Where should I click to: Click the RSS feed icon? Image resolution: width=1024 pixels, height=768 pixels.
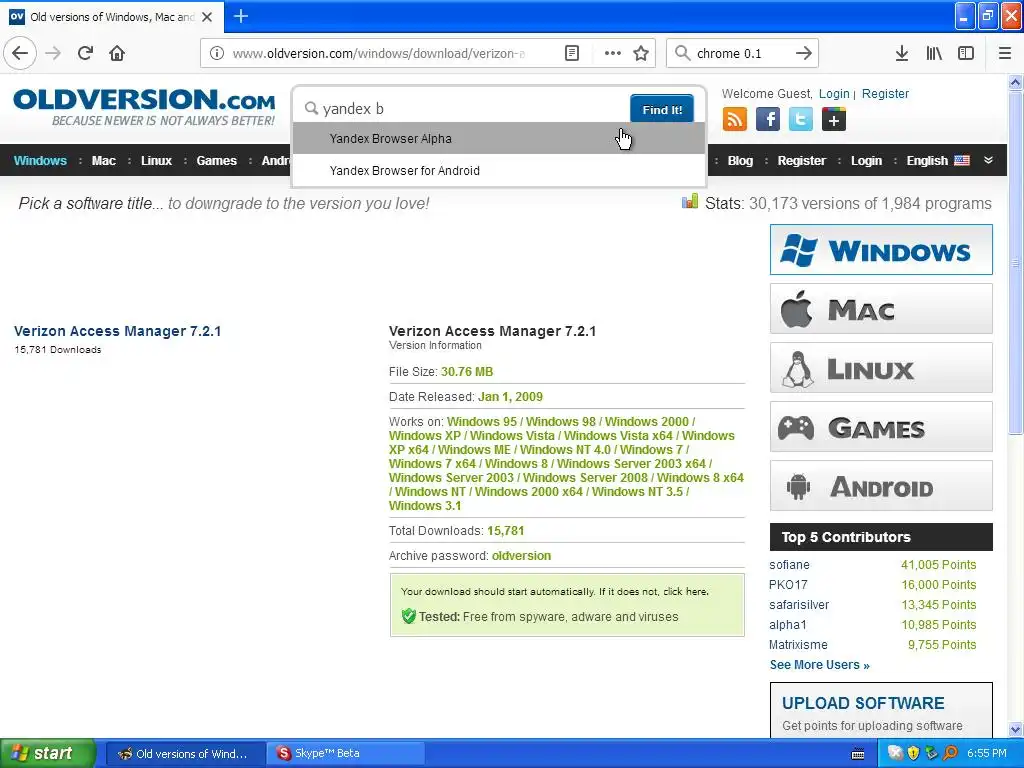point(735,120)
